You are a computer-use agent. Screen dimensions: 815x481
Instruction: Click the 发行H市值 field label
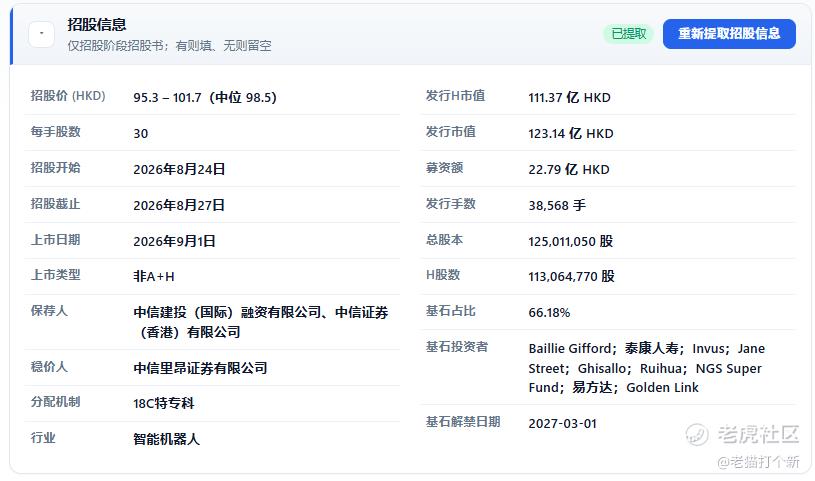tap(455, 96)
